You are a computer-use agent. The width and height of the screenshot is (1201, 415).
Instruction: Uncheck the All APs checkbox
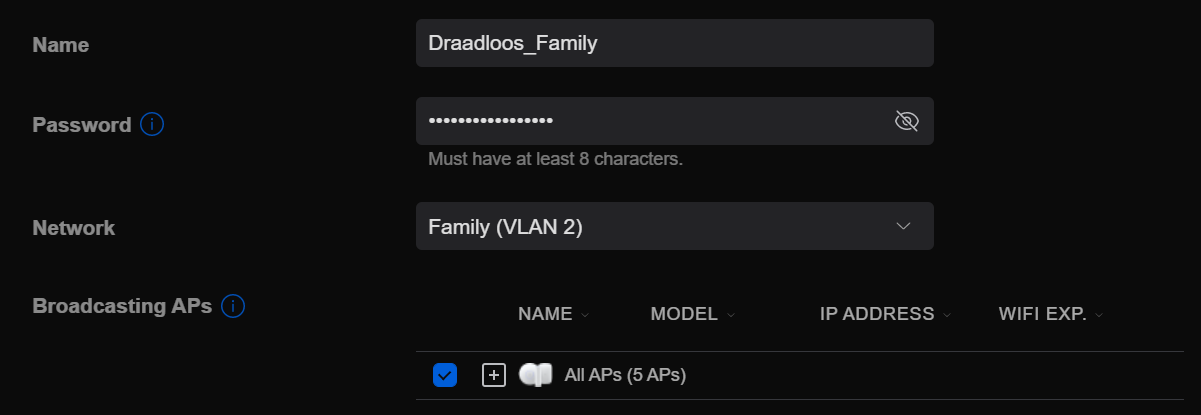click(x=445, y=376)
